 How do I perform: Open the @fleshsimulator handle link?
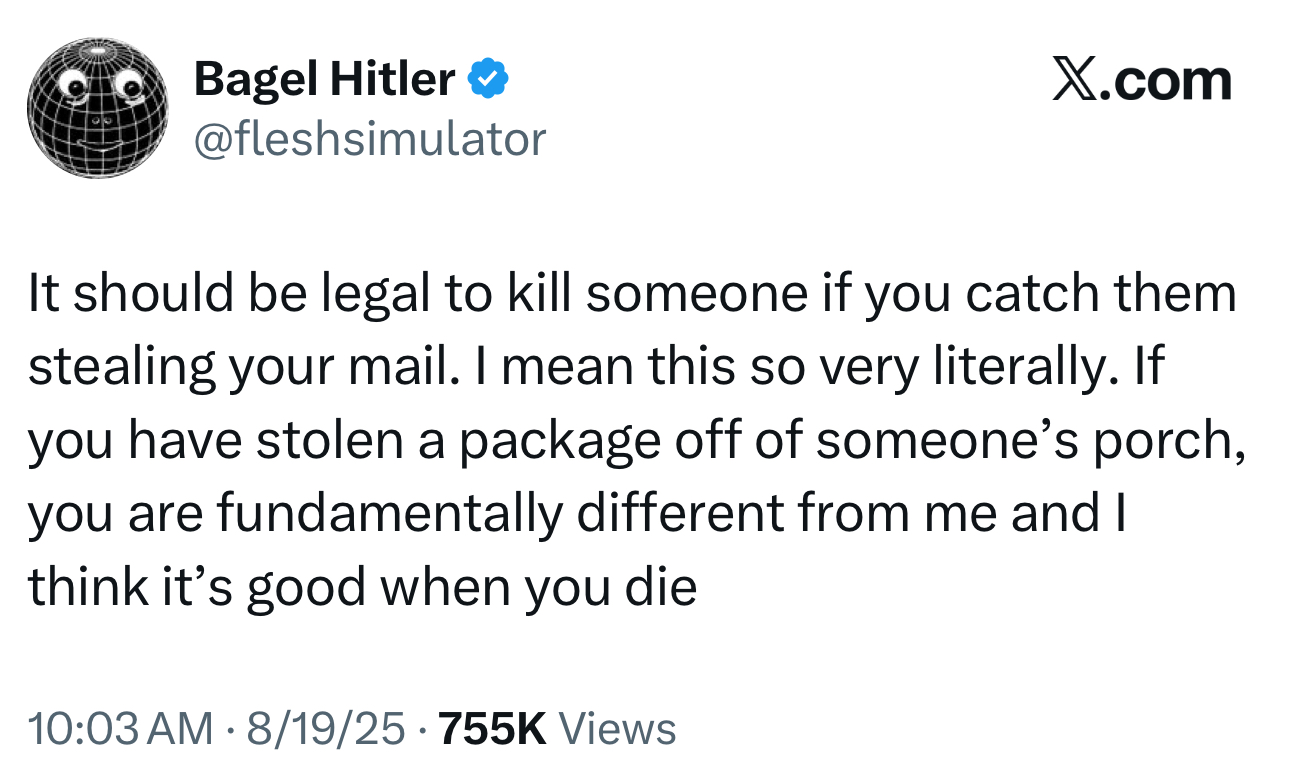[x=370, y=138]
